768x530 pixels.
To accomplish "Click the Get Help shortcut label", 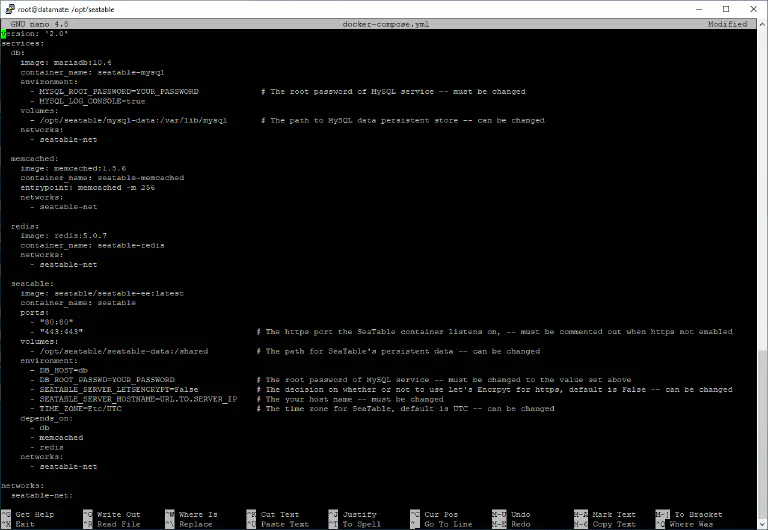I will [35, 514].
